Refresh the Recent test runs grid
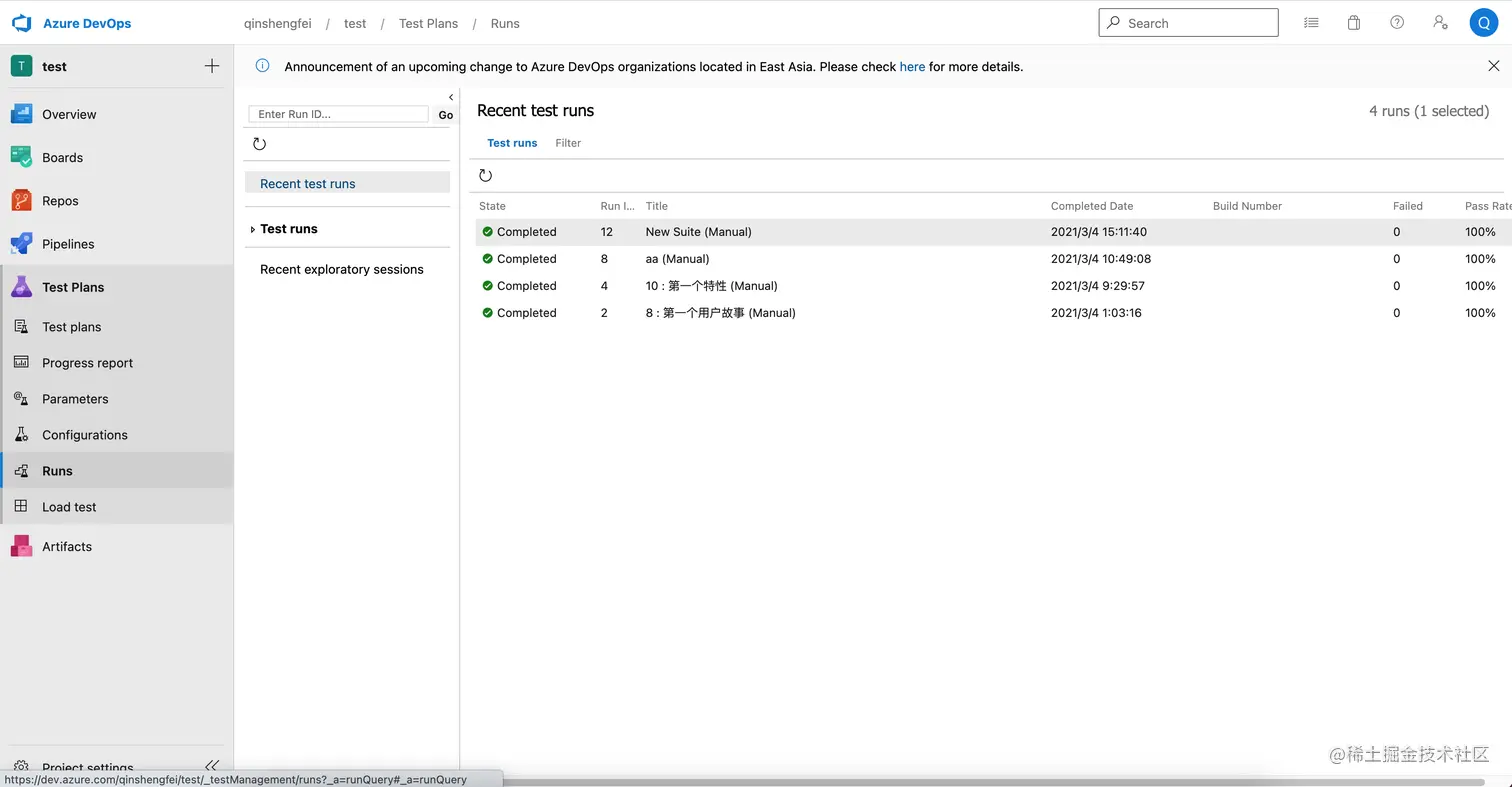1512x787 pixels. tap(486, 176)
